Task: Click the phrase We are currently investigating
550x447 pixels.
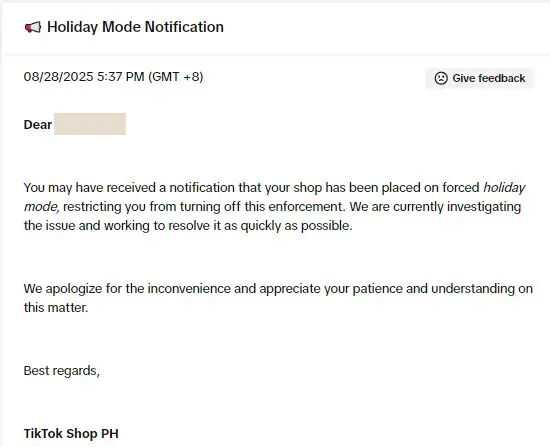Action: pos(435,207)
